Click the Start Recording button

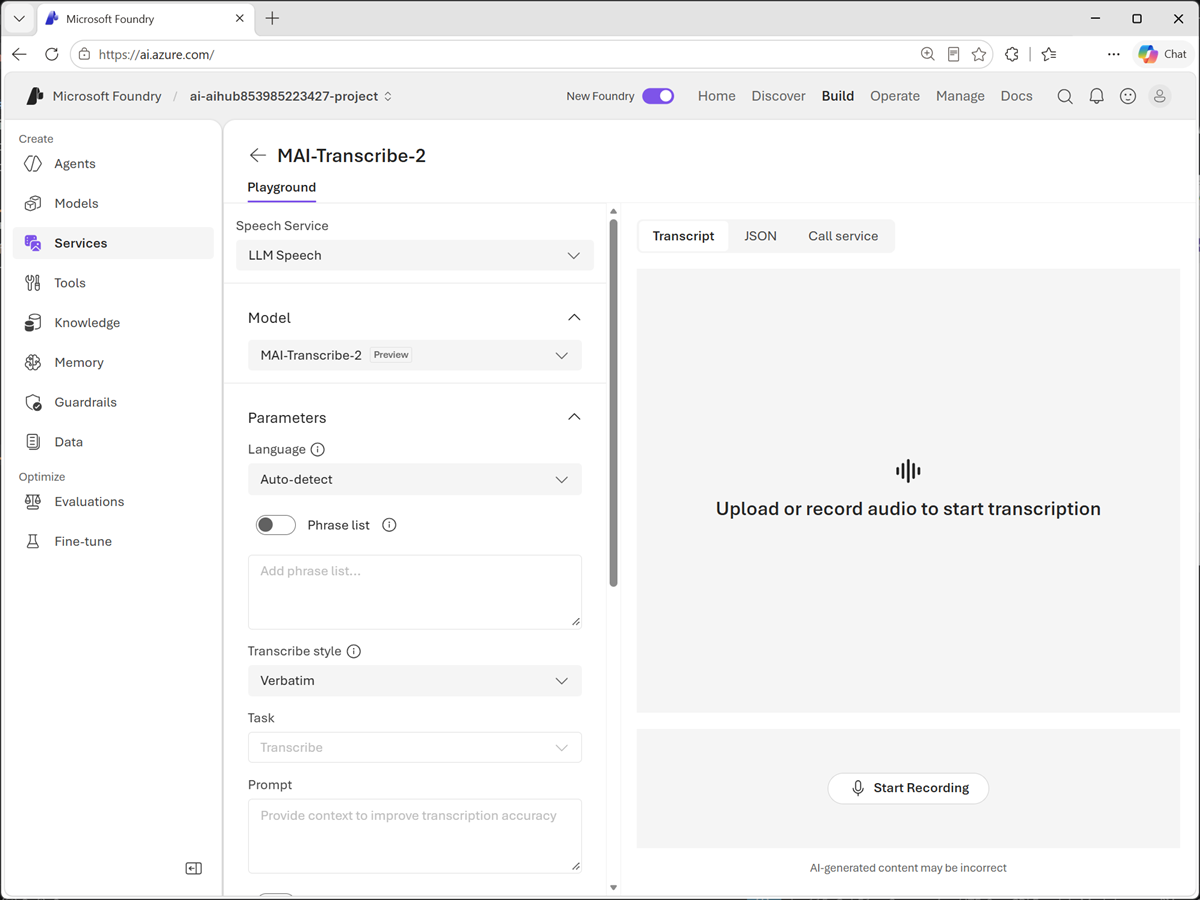tap(908, 788)
